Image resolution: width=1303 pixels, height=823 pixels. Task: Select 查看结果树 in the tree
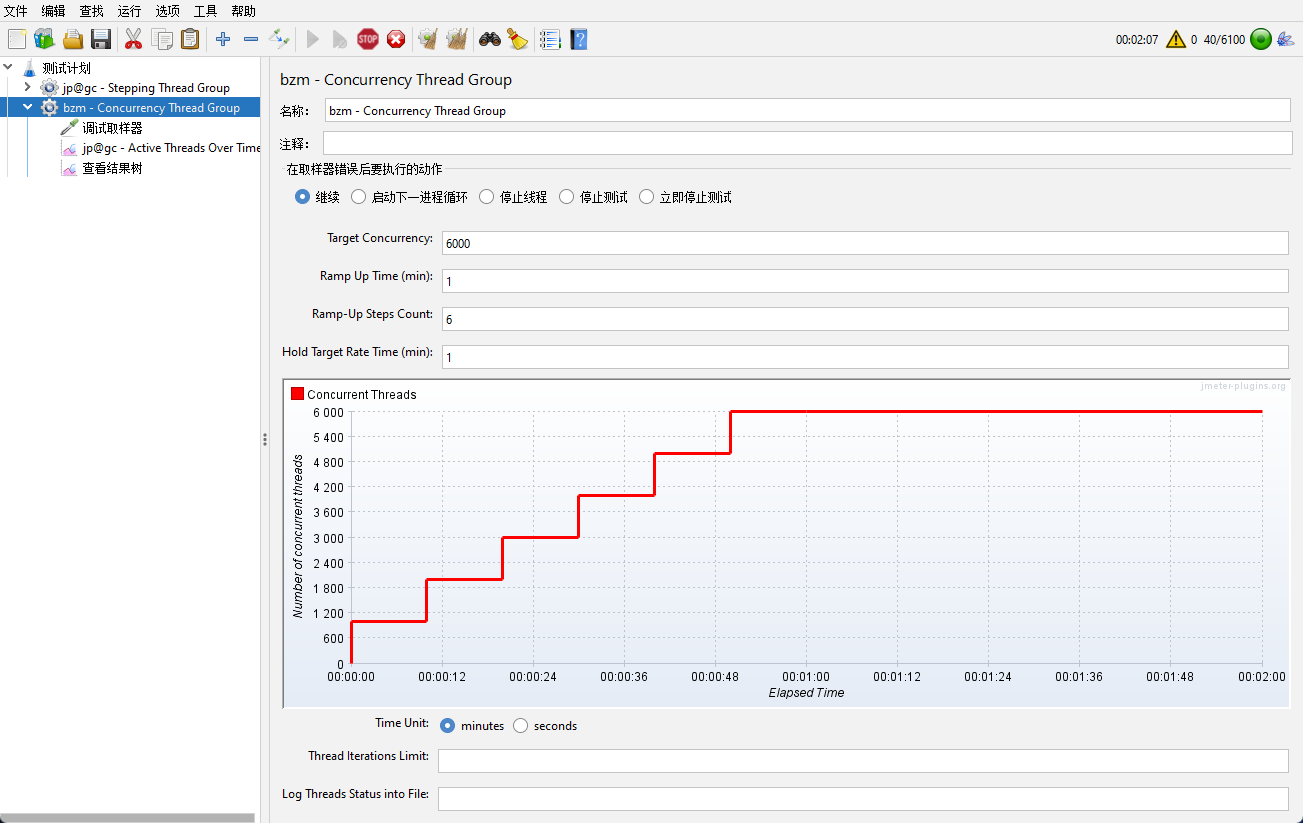tap(112, 168)
